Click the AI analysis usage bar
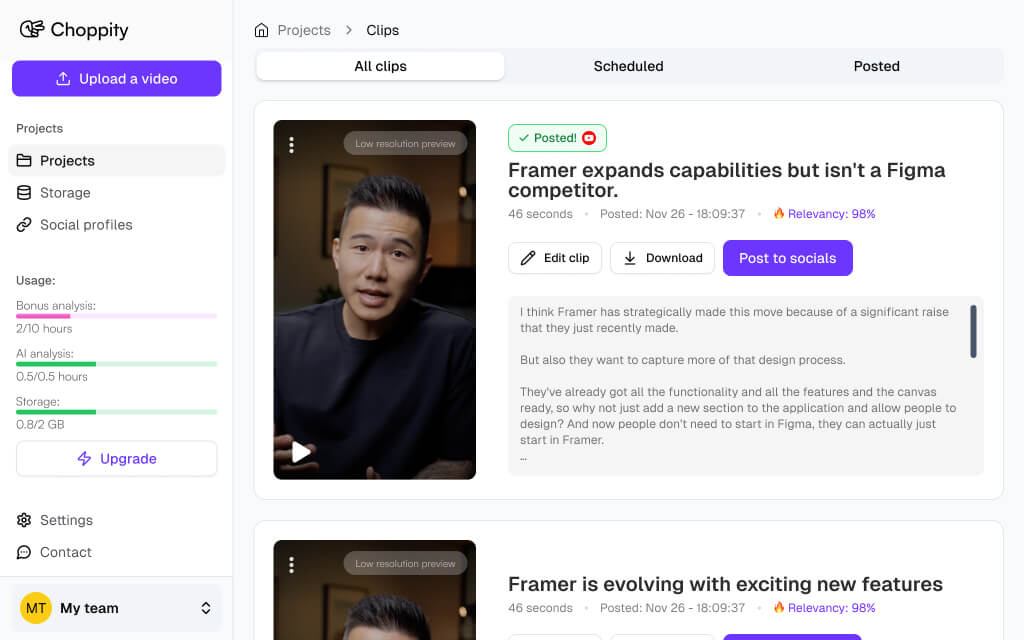The image size is (1024, 640). [x=116, y=364]
